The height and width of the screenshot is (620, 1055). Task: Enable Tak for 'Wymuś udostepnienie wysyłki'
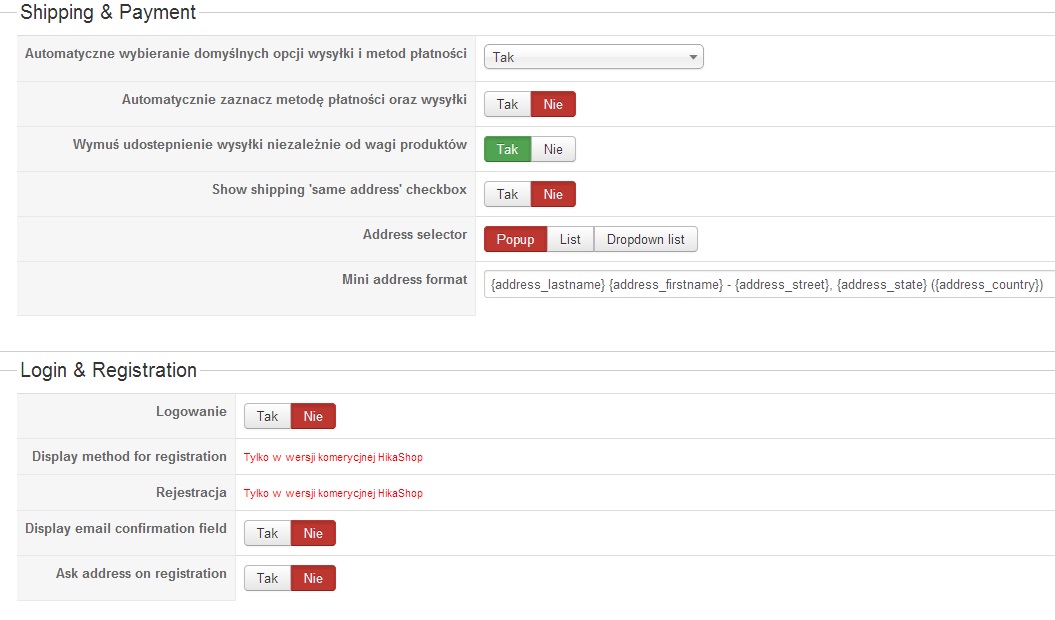tap(507, 150)
